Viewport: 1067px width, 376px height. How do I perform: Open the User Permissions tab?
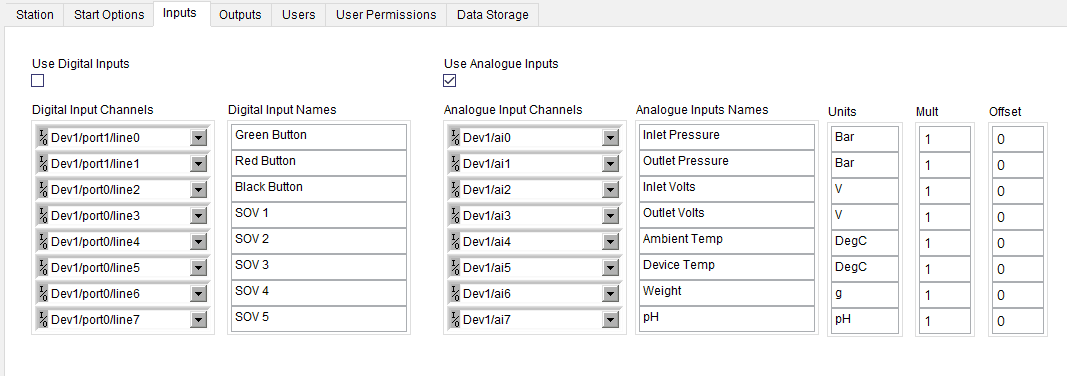pos(386,15)
